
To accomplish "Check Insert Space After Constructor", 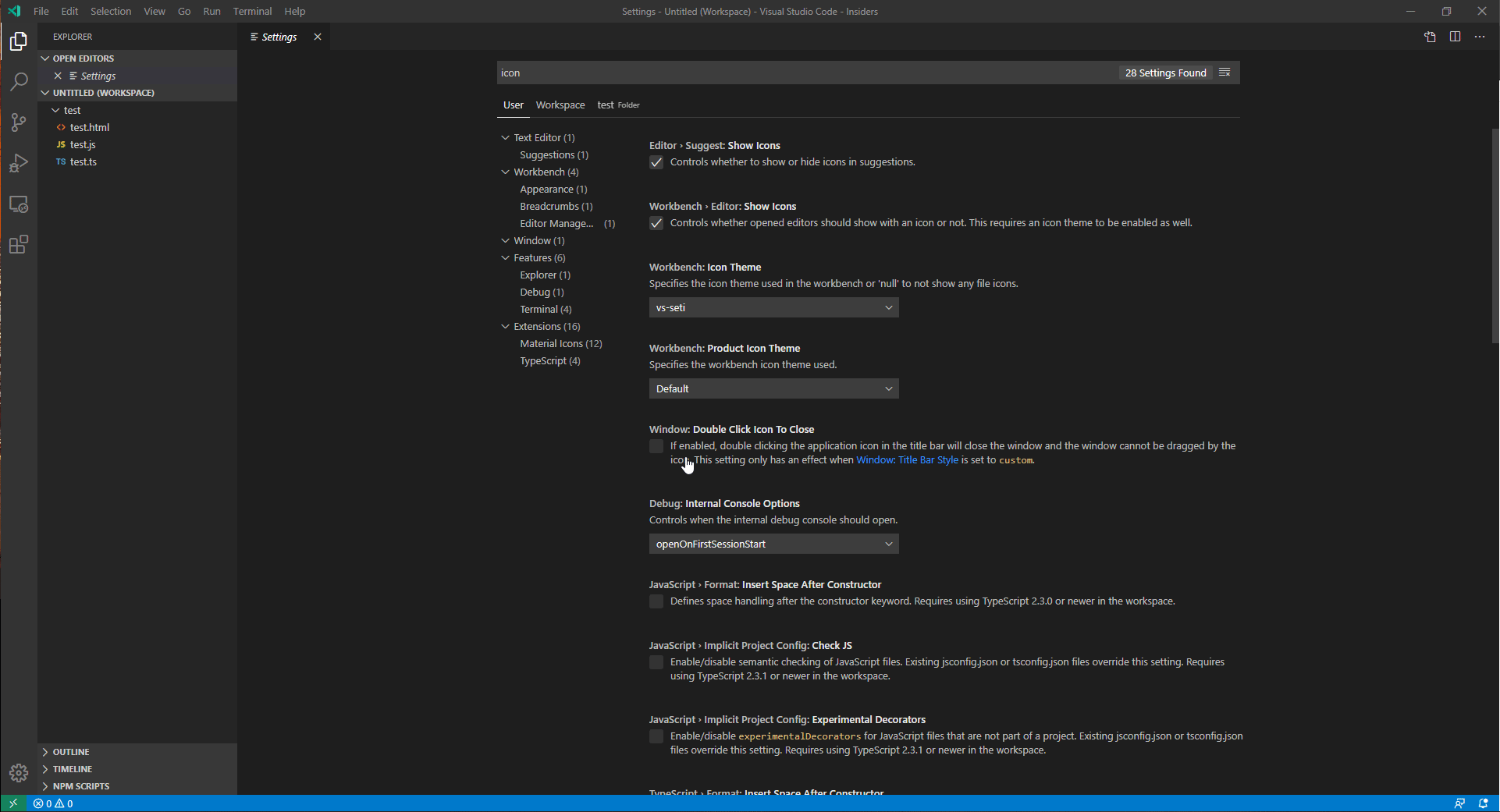I will tap(656, 601).
